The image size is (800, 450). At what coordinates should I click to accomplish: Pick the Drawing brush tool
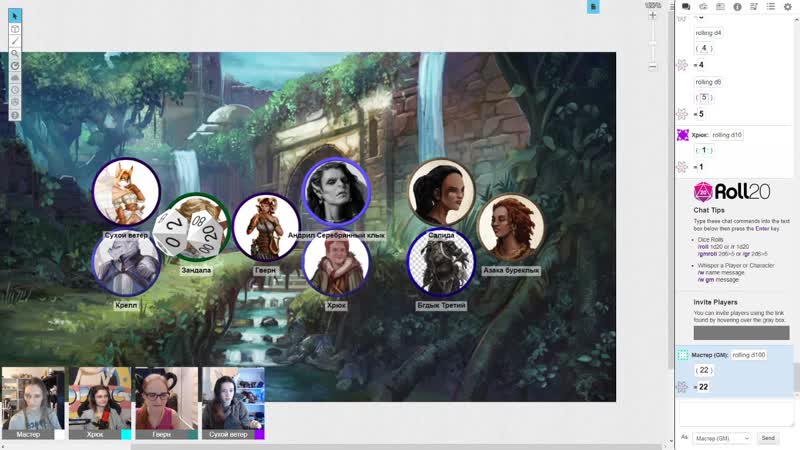15,41
